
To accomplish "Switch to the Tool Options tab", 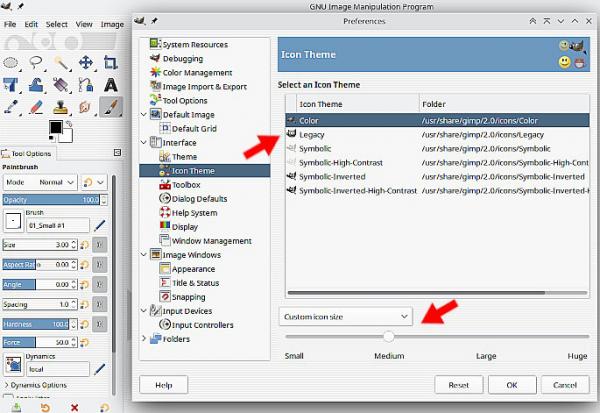I will [27, 153].
